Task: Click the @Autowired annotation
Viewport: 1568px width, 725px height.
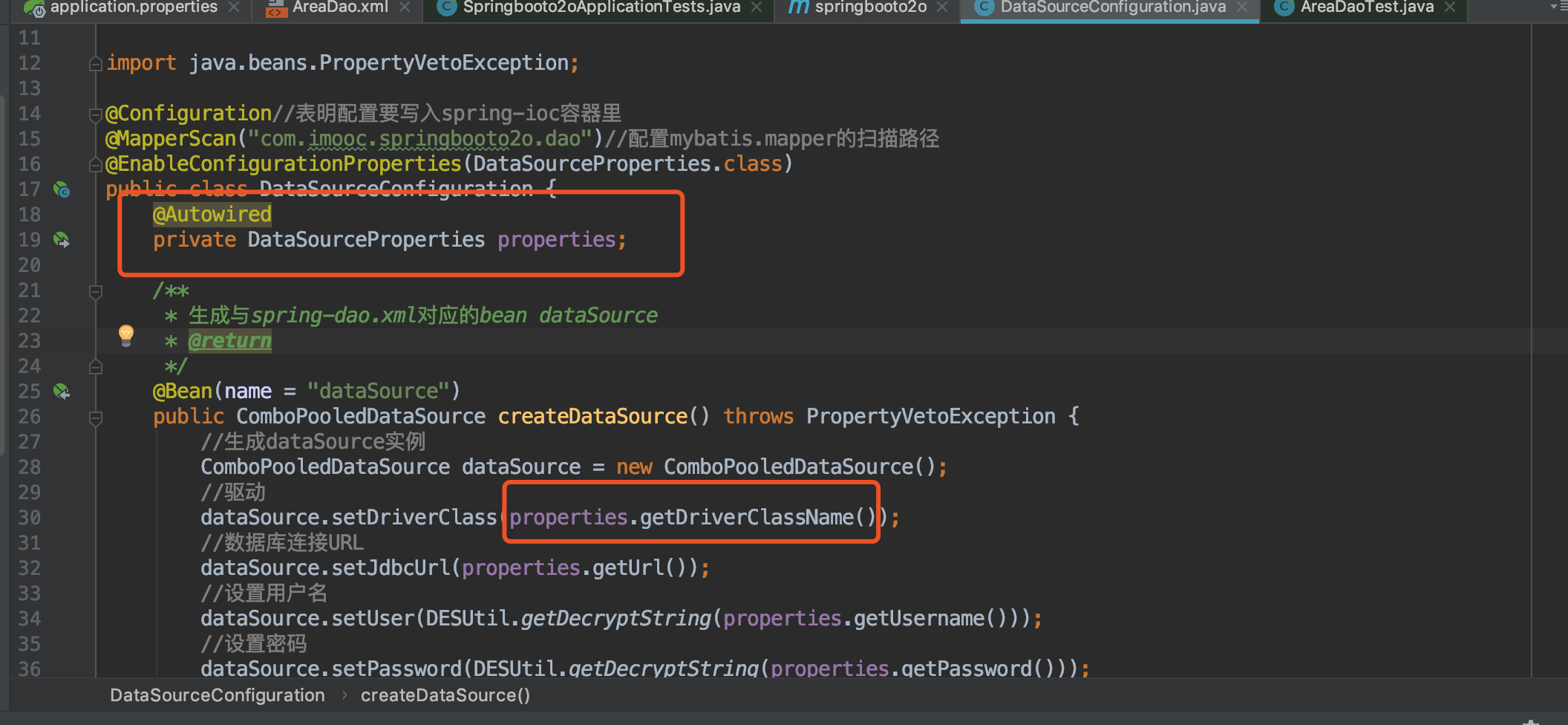Action: click(212, 214)
